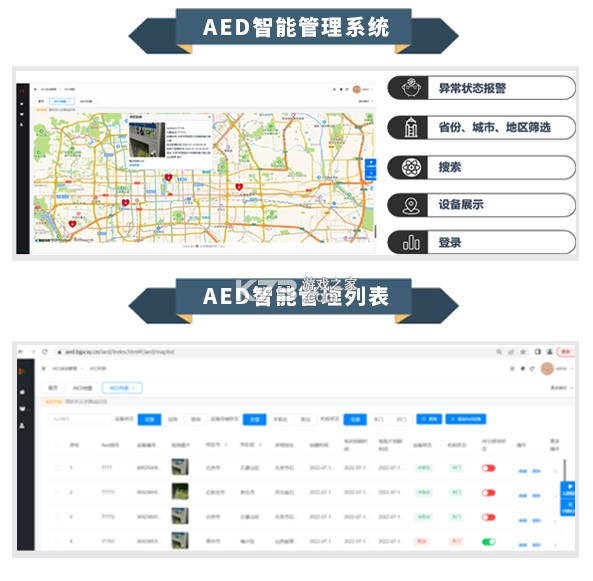This screenshot has height=581, width=593.
Task: Reload the page in list screenshot's browser
Action: pyautogui.click(x=45, y=352)
